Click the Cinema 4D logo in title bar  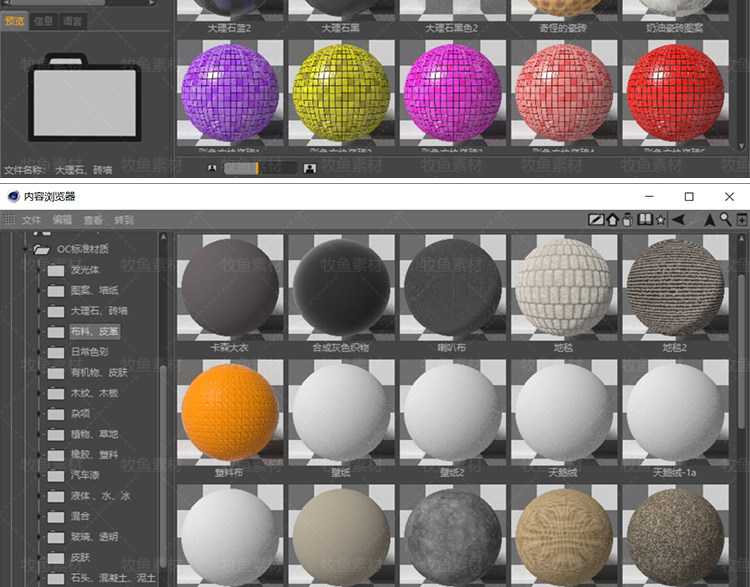click(13, 196)
